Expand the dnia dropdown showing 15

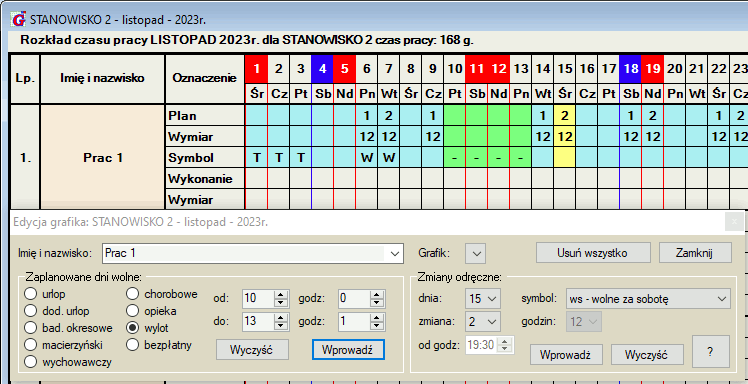coord(482,299)
